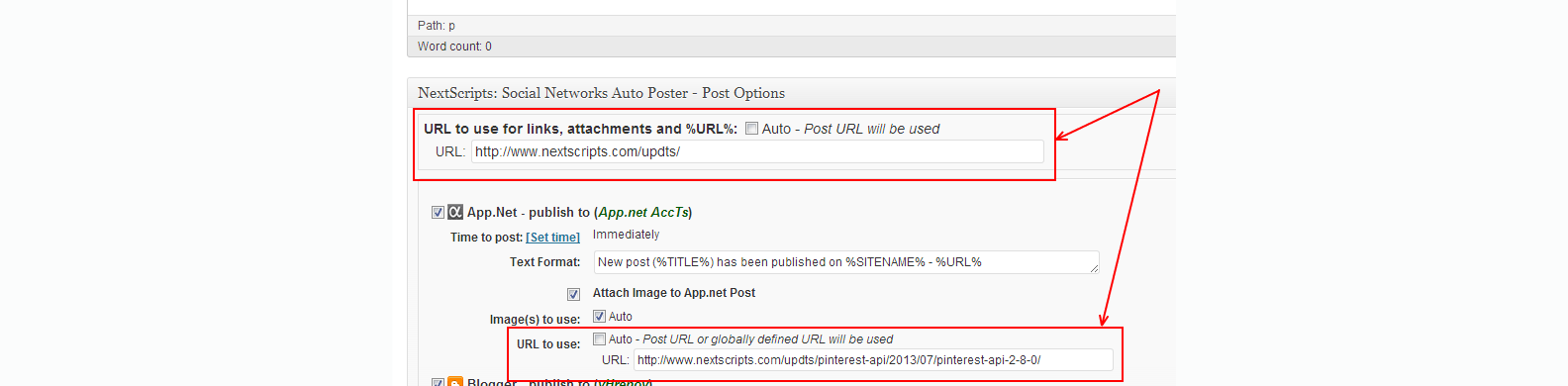1568x386 pixels.
Task: Check Auto under App.Net URL to use
Action: coord(599,338)
